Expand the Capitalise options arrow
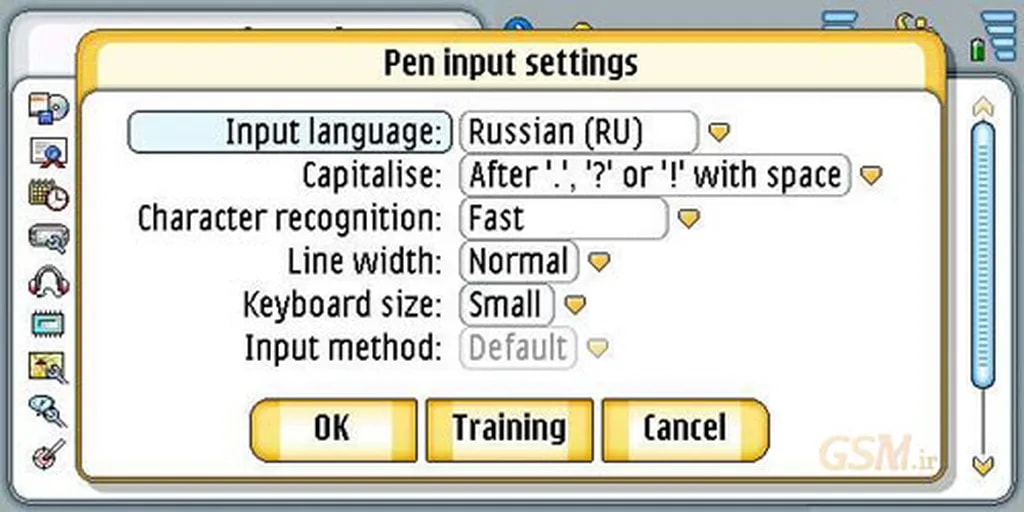Viewport: 1024px width, 512px height. click(872, 176)
